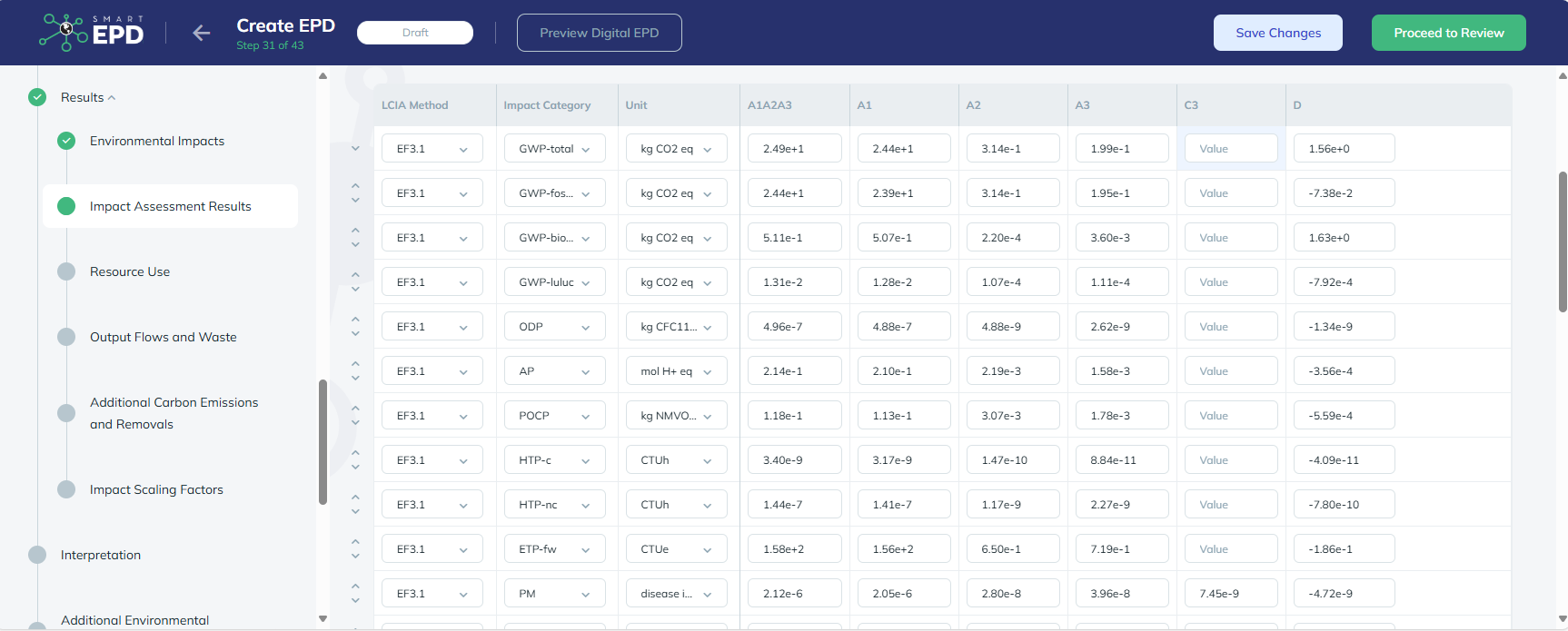Click the sidebar scroll-up arrow
Viewport: 1568px width, 631px height.
[x=323, y=76]
